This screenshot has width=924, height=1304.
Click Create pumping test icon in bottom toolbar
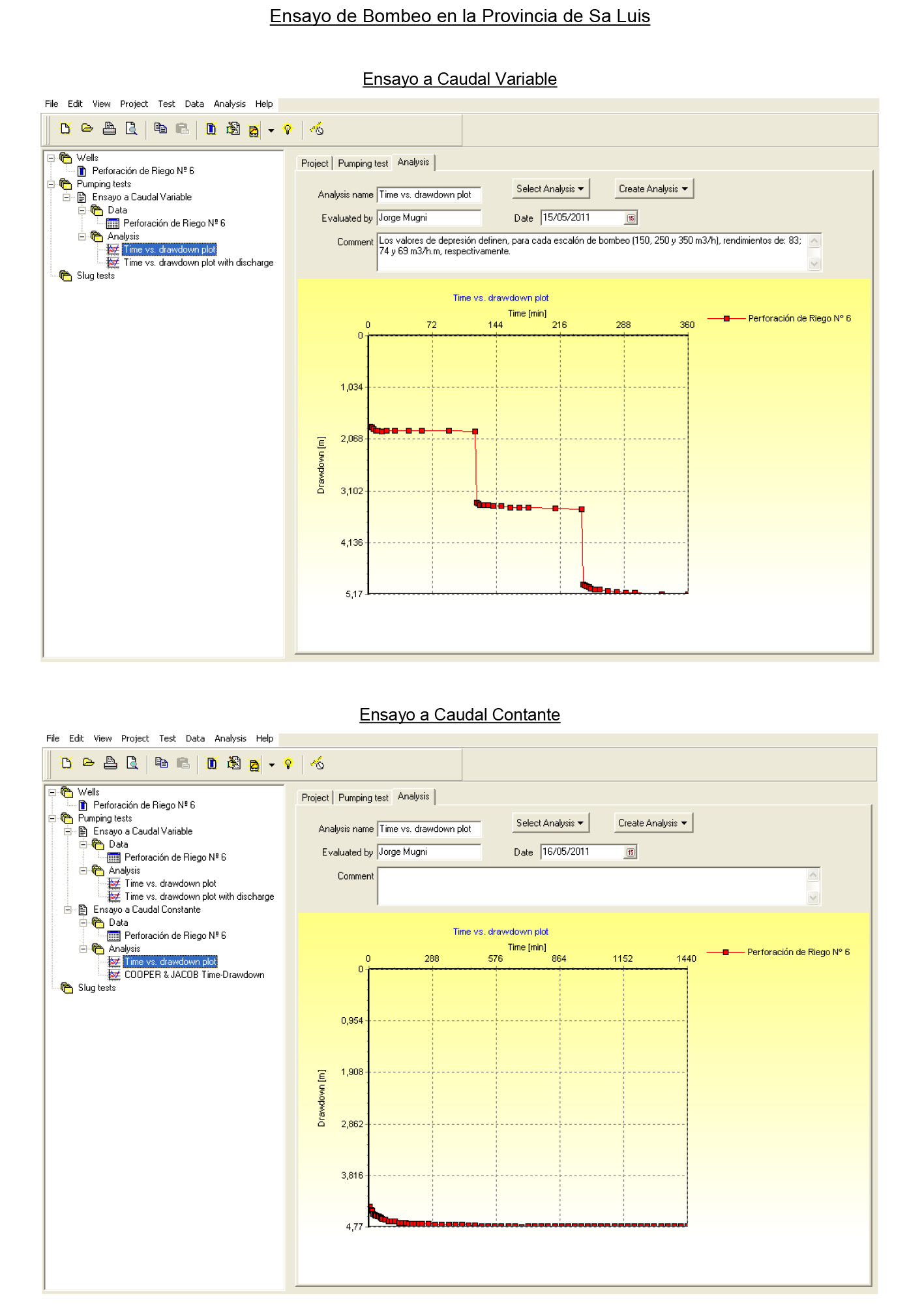click(233, 763)
